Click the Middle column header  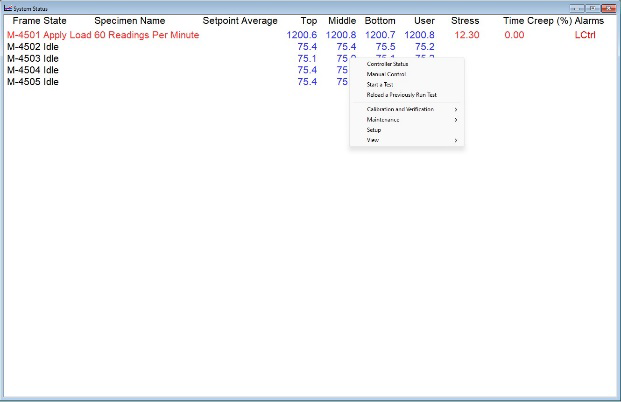(342, 21)
